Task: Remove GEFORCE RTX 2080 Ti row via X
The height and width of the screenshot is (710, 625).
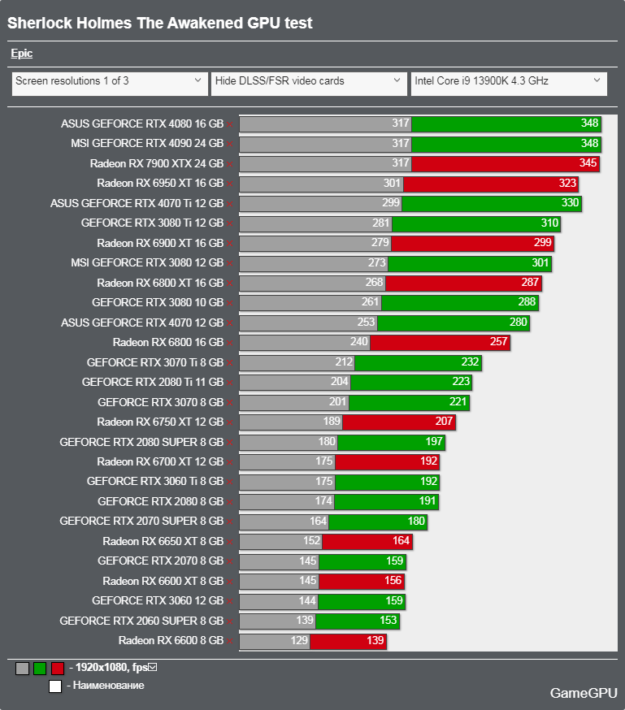Action: pos(230,382)
